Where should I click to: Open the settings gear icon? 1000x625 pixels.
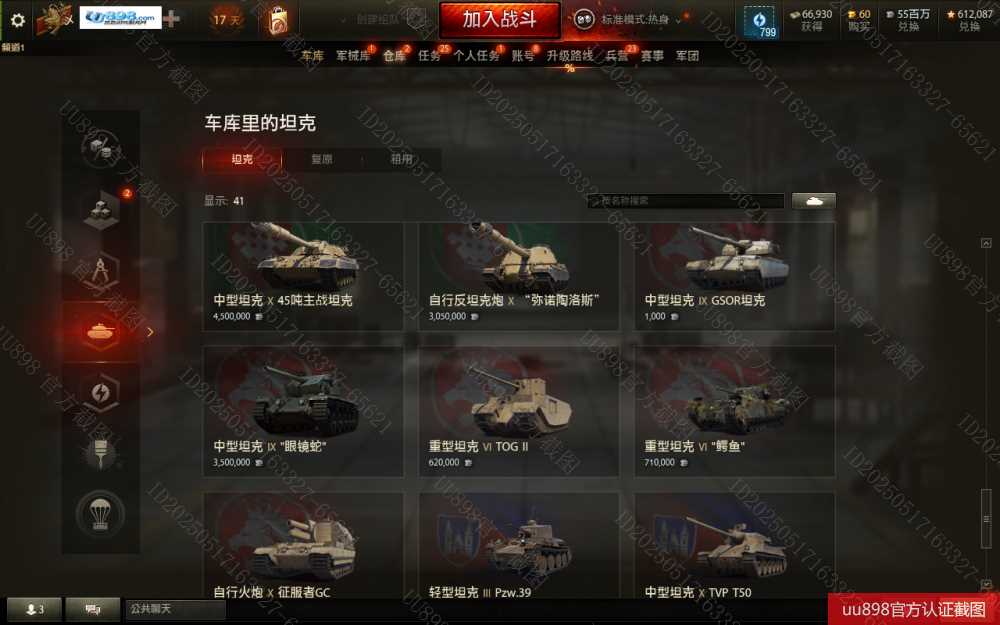pos(18,20)
